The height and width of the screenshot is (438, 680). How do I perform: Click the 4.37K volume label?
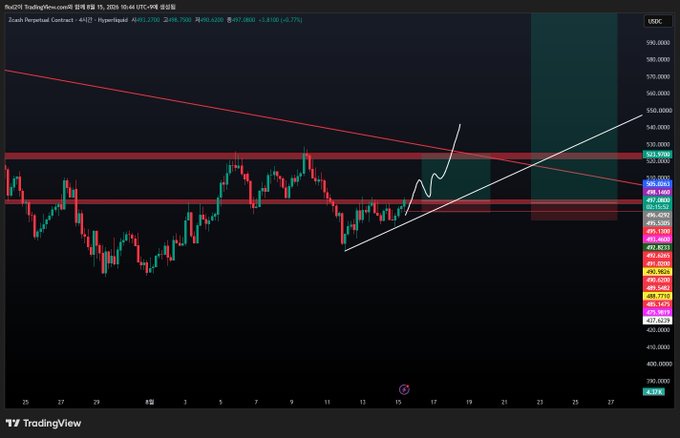654,392
